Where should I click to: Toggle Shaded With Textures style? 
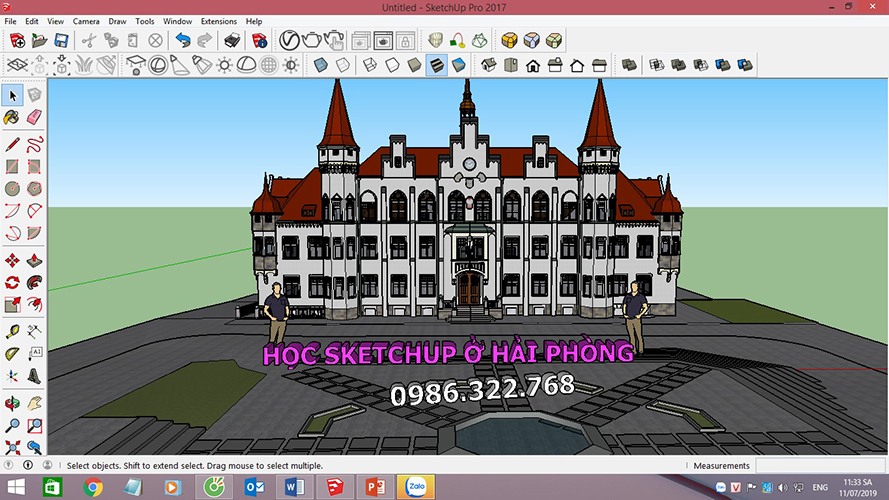[436, 65]
